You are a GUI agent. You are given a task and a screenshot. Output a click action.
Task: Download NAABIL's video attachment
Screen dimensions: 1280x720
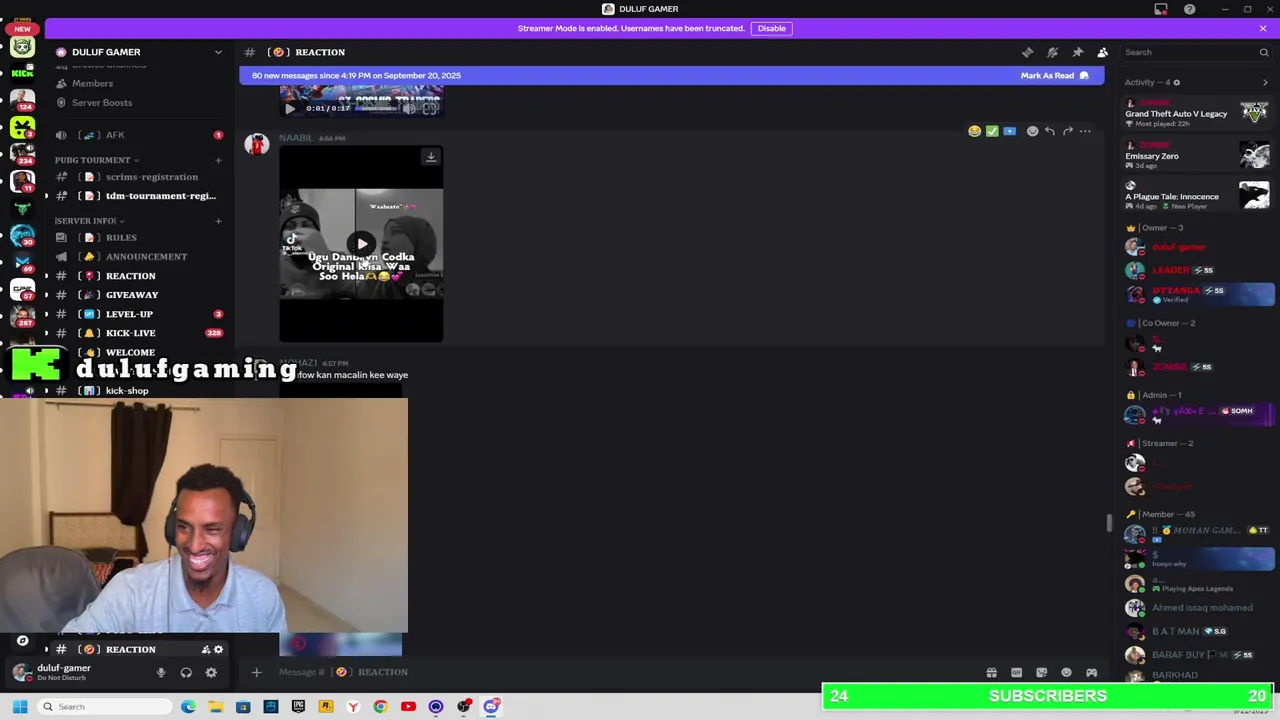431,157
